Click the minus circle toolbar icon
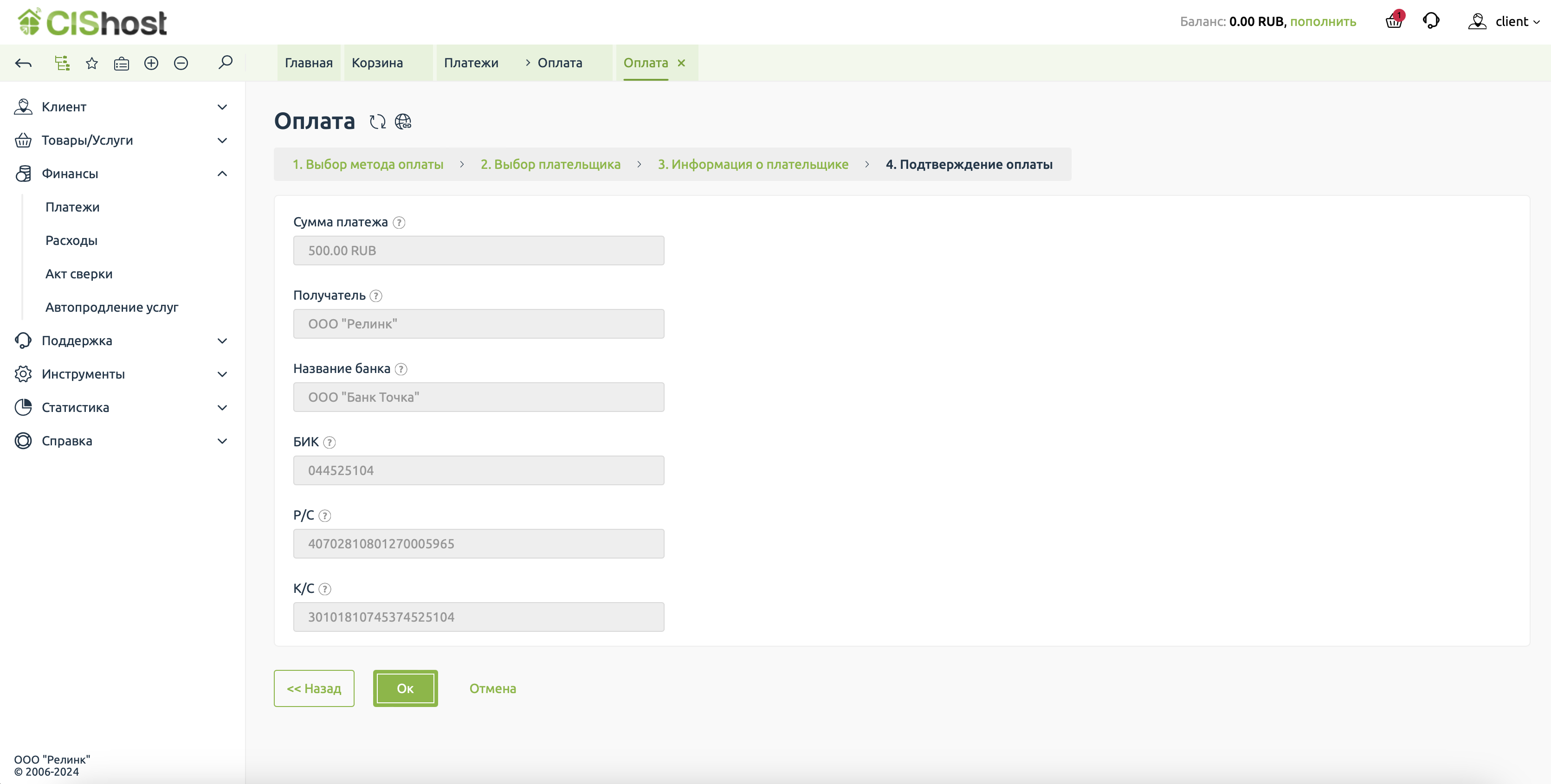Screen dimensions: 1551x784 tap(181, 63)
